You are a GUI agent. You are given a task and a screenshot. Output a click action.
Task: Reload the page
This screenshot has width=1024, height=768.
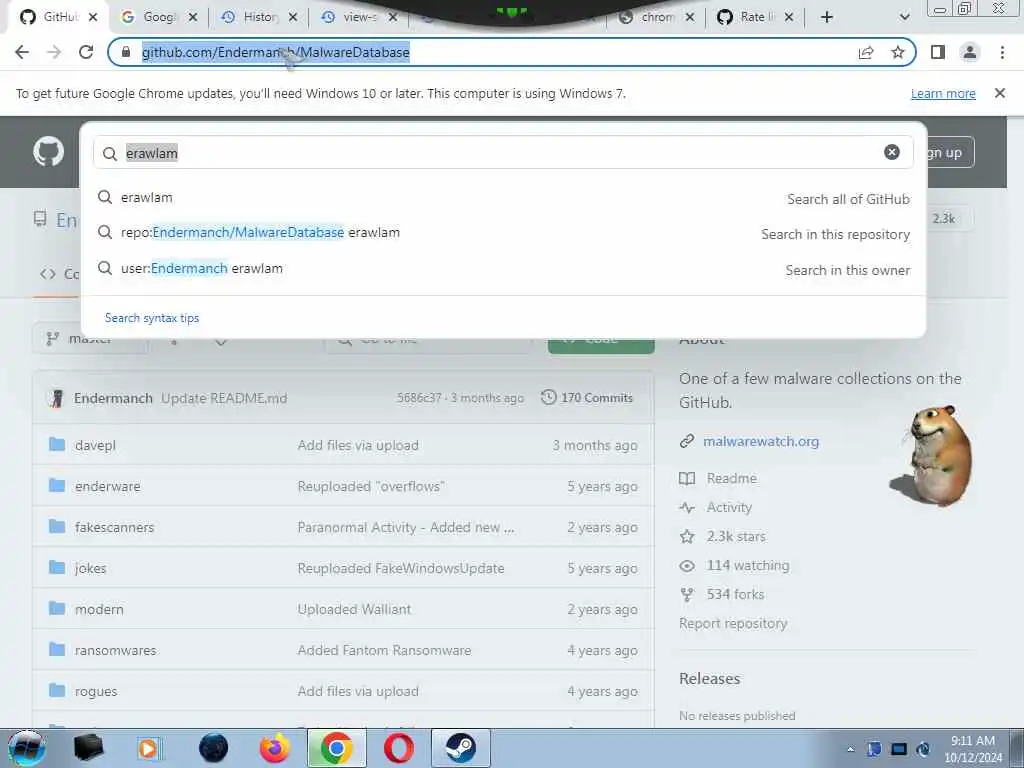point(86,52)
